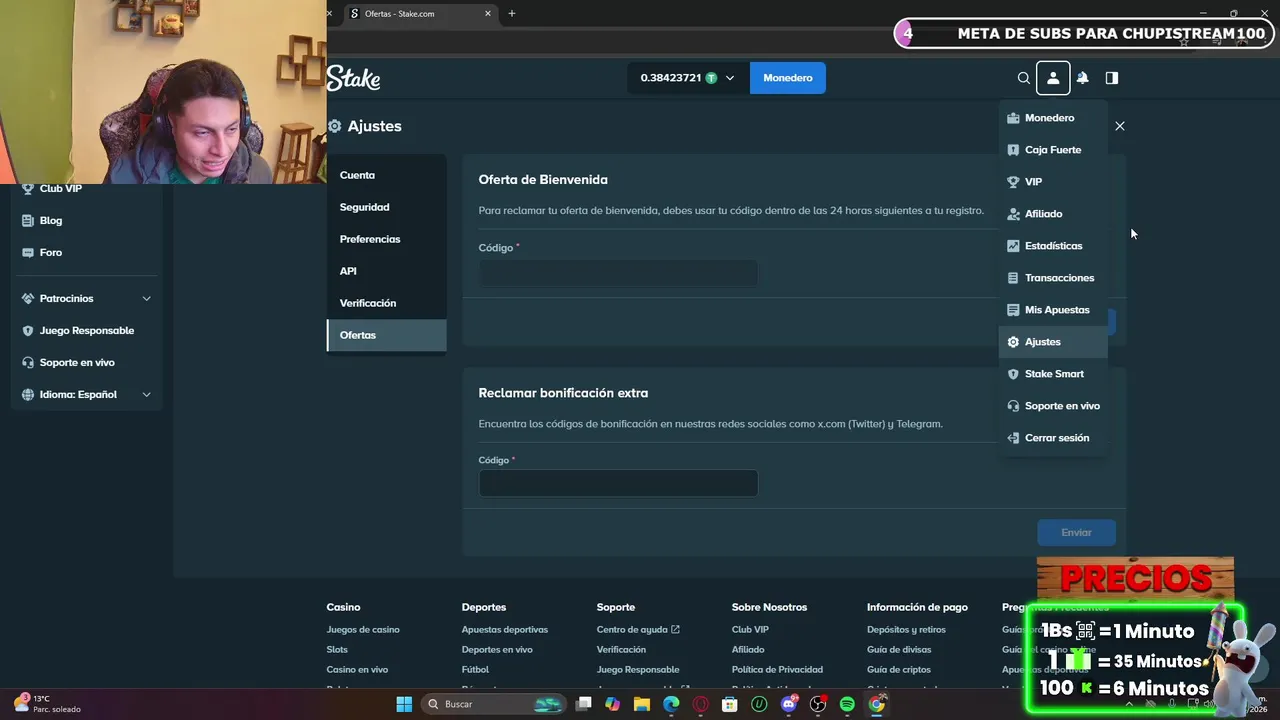This screenshot has height=720, width=1280.
Task: Click the Estadísticas chart icon
Action: pyautogui.click(x=1013, y=246)
